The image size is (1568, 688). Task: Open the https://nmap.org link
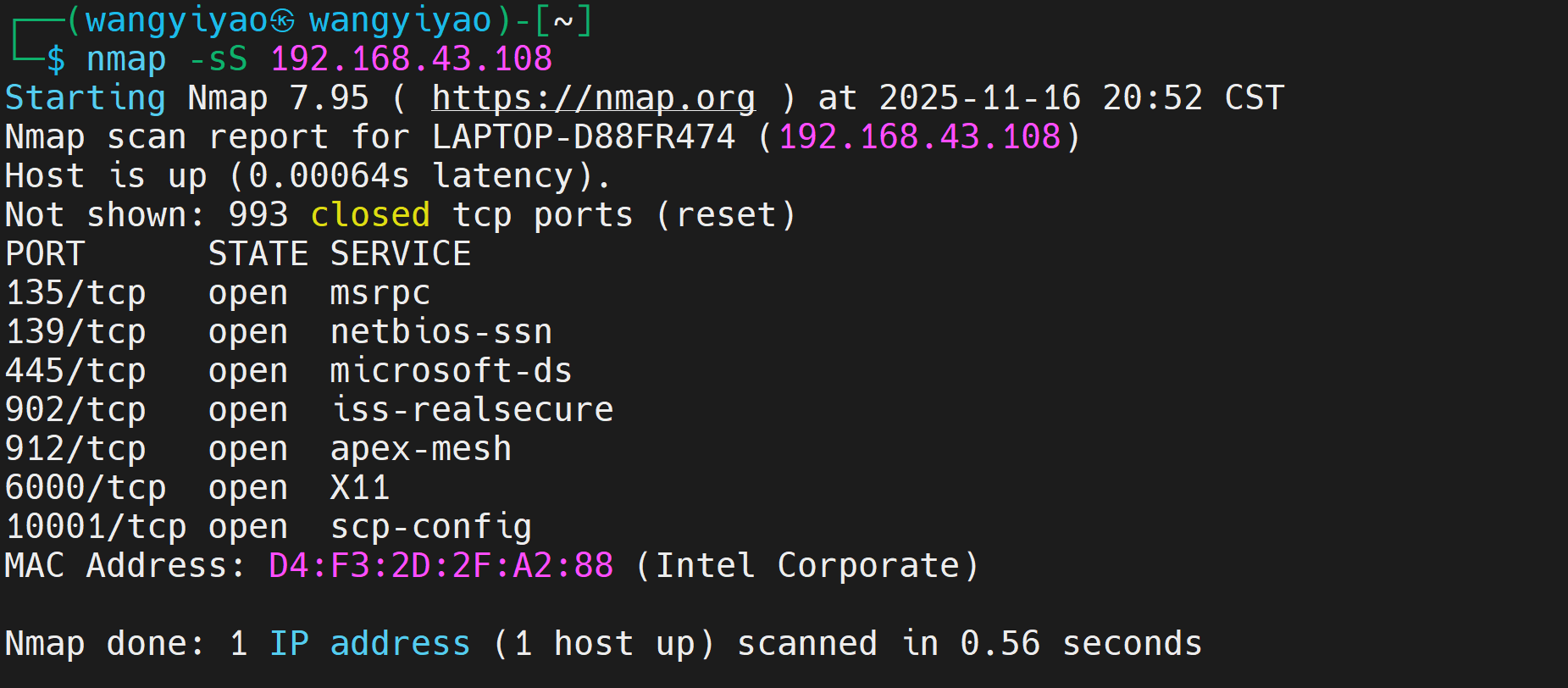coord(593,98)
